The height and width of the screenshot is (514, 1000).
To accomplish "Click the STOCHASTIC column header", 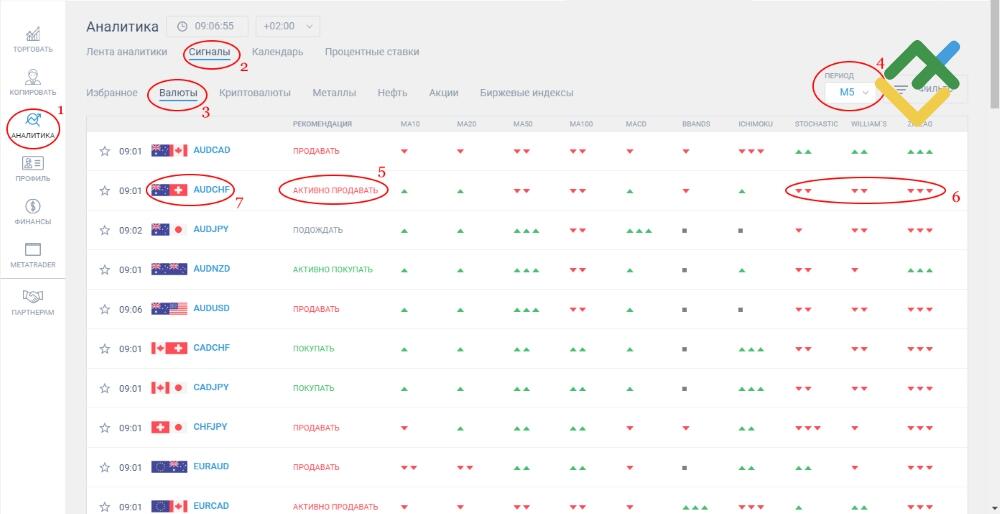I will click(x=816, y=124).
